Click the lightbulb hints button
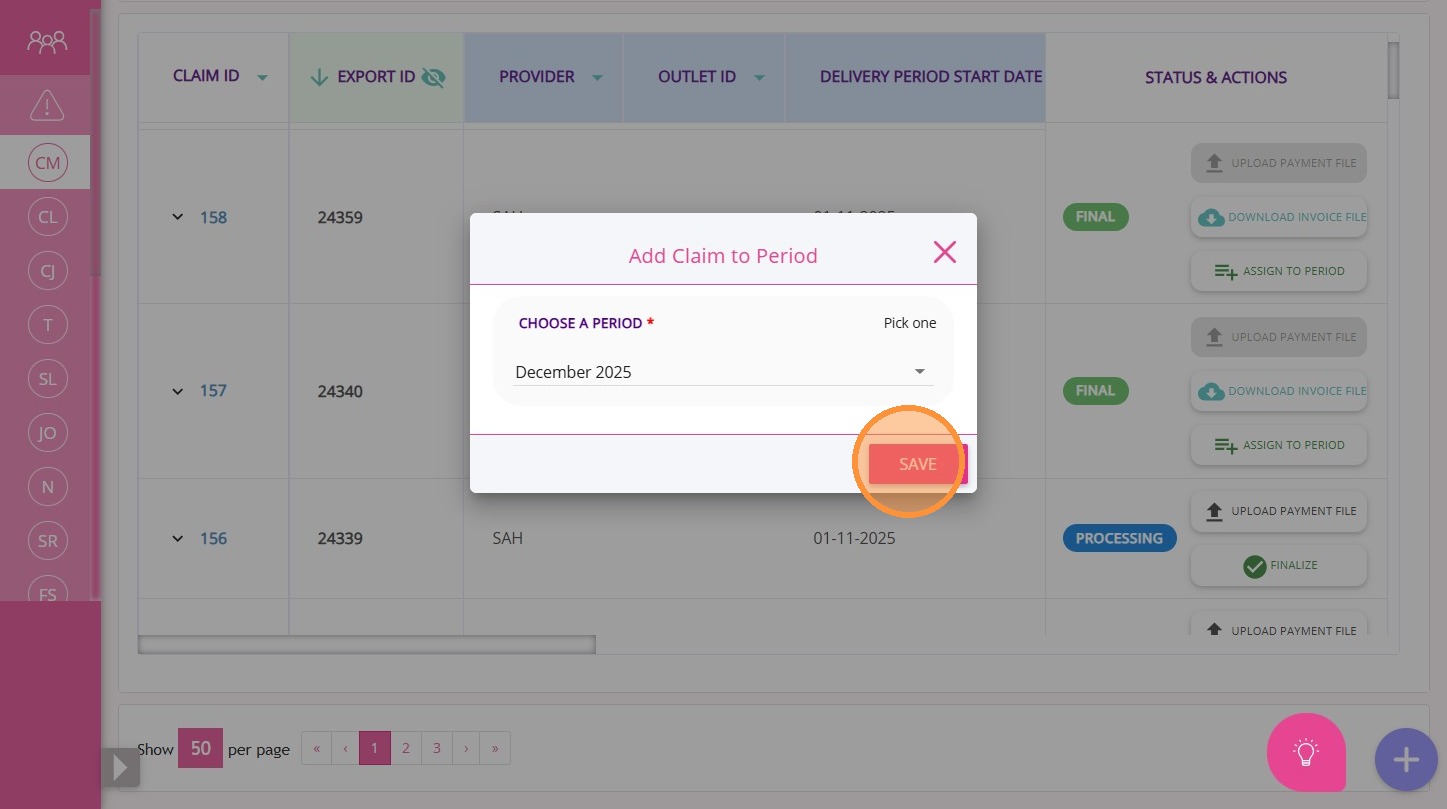Image resolution: width=1447 pixels, height=809 pixels. [x=1306, y=753]
